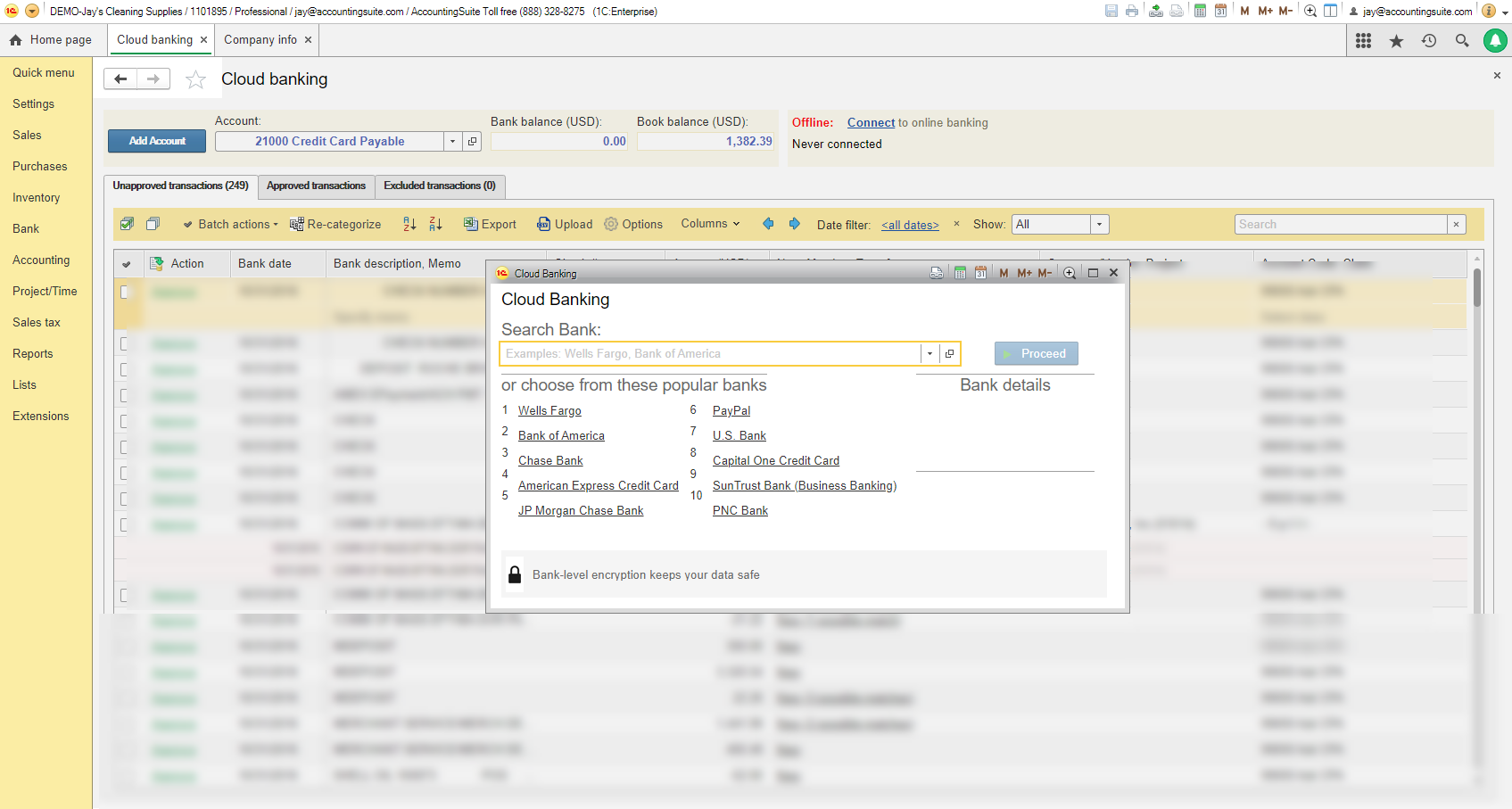Image resolution: width=1512 pixels, height=809 pixels.
Task: Open the Accounting section in the sidebar
Action: point(41,260)
